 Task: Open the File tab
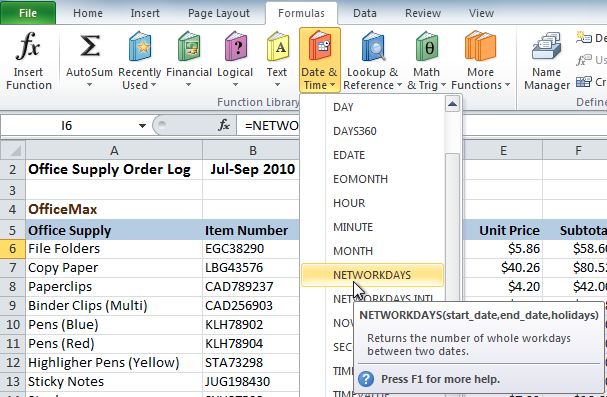tap(28, 13)
